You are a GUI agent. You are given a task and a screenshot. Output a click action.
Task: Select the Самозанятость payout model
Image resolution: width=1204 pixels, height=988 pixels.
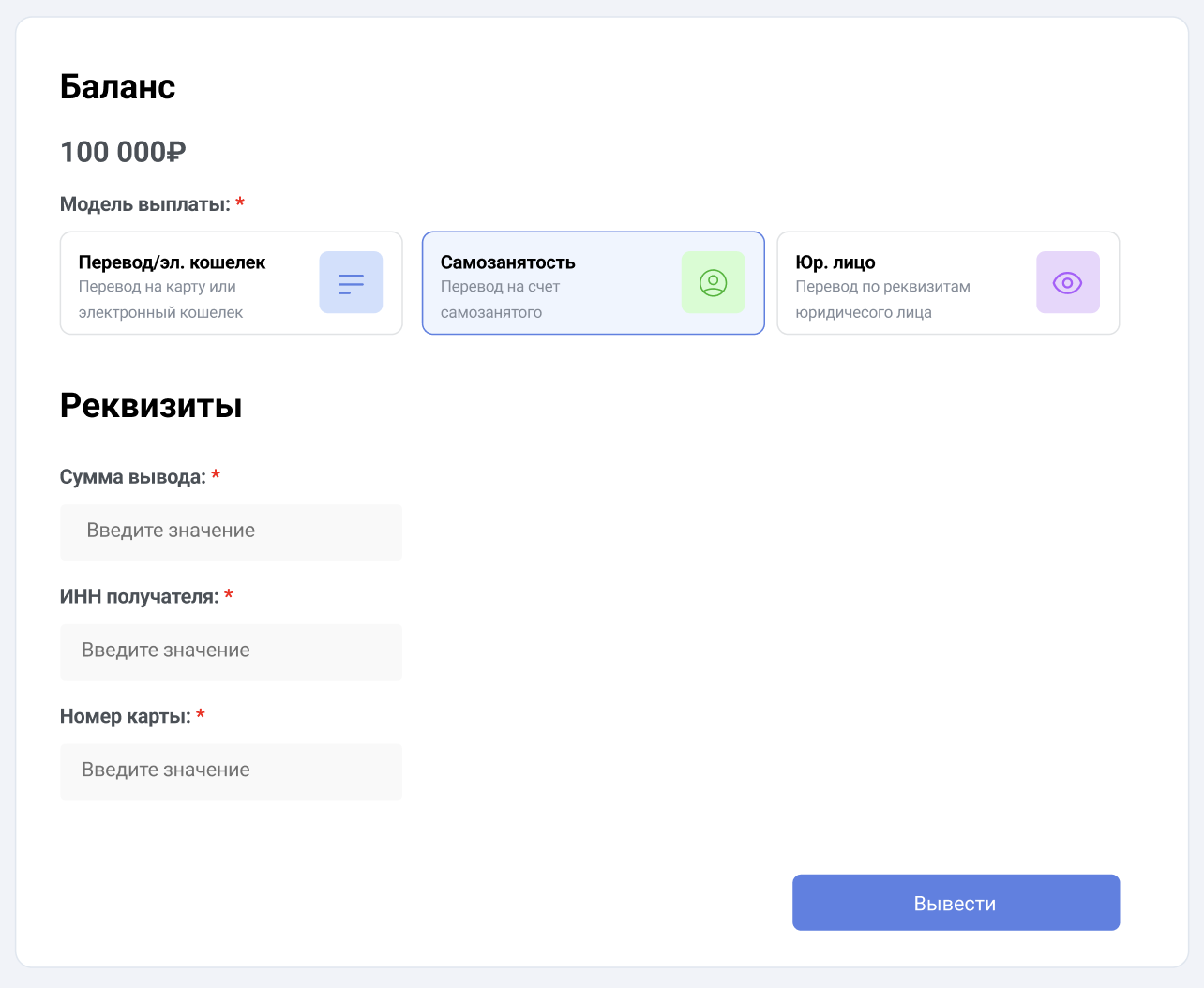coord(593,283)
